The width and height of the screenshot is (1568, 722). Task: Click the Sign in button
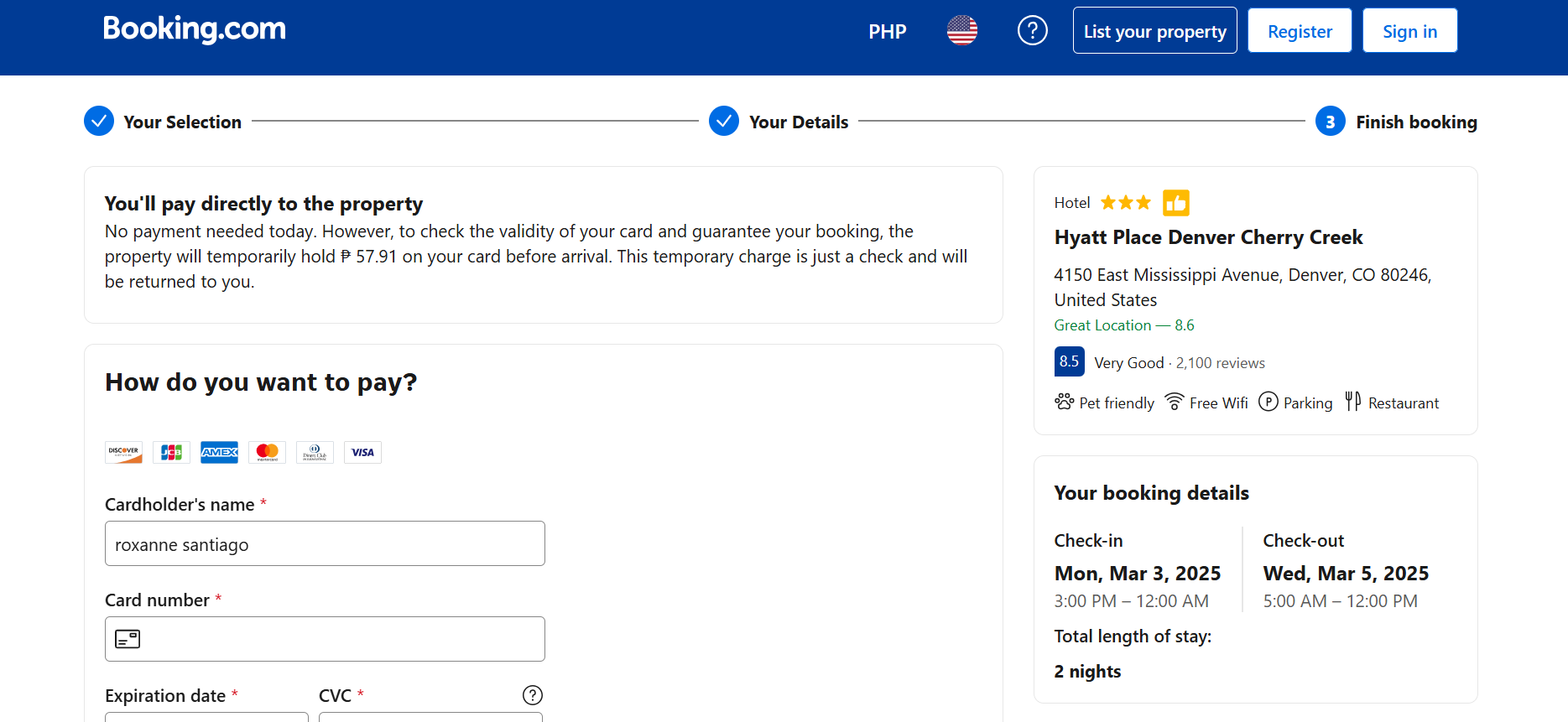click(1410, 31)
